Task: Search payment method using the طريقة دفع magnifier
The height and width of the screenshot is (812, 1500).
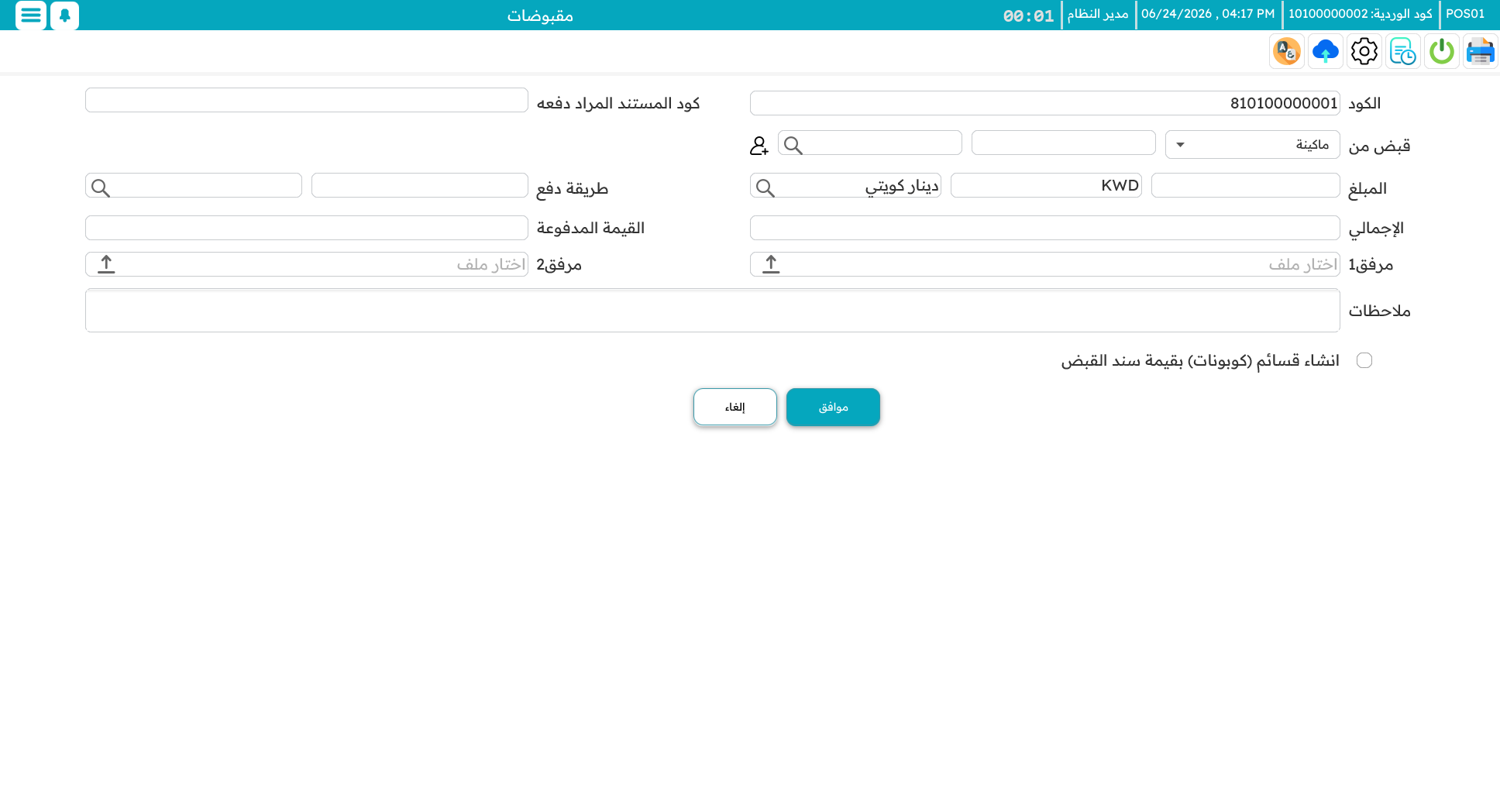Action: click(101, 188)
